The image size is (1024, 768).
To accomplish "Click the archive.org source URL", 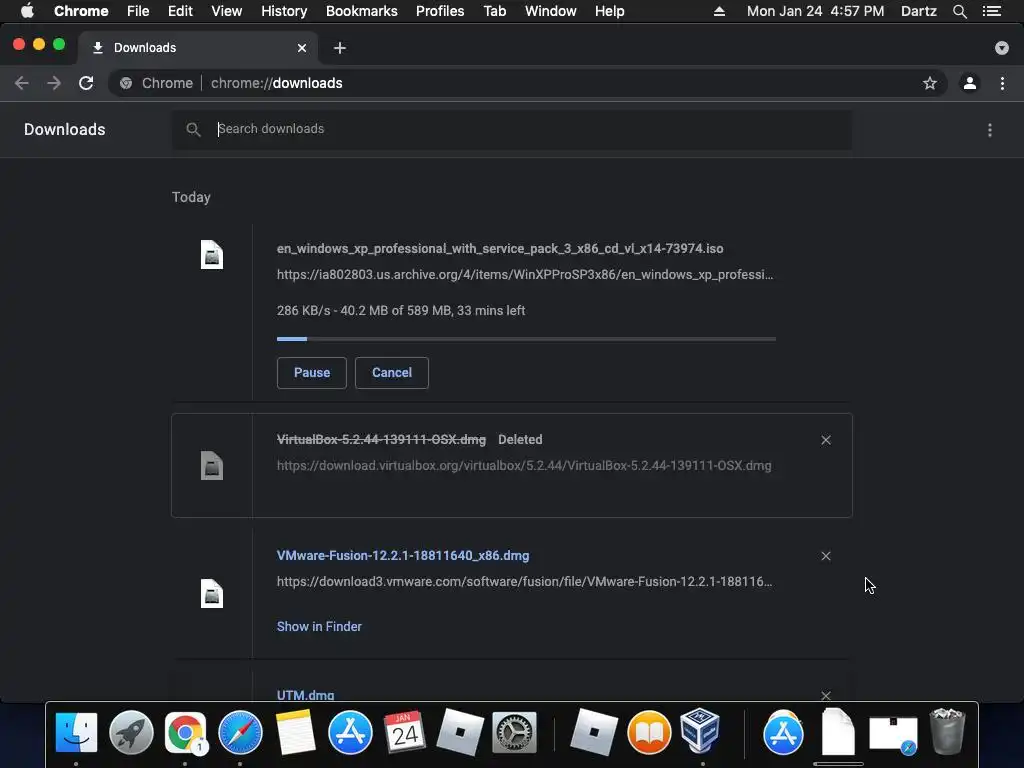I will [524, 275].
